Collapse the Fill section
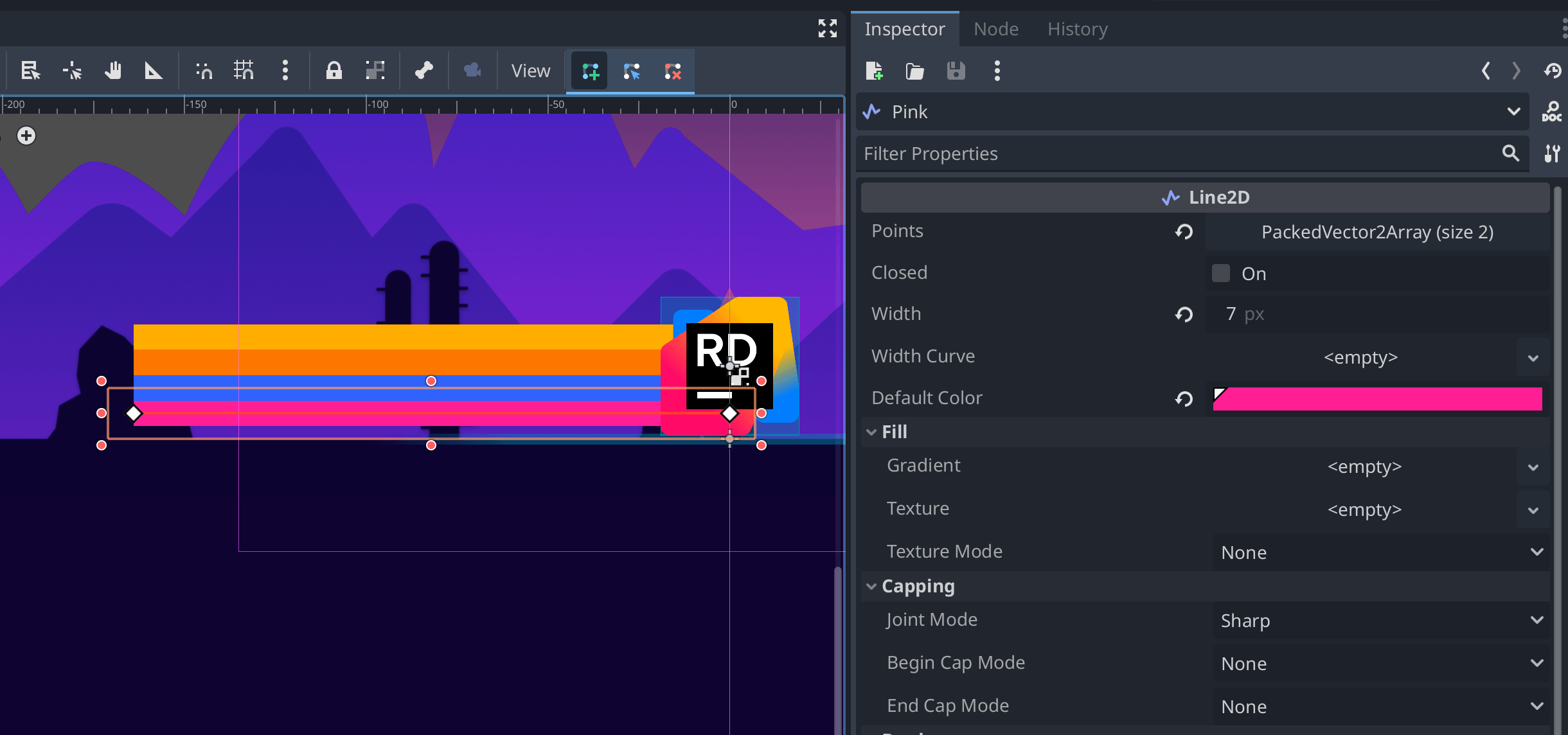Screen dimensions: 1568x735 click(x=871, y=431)
